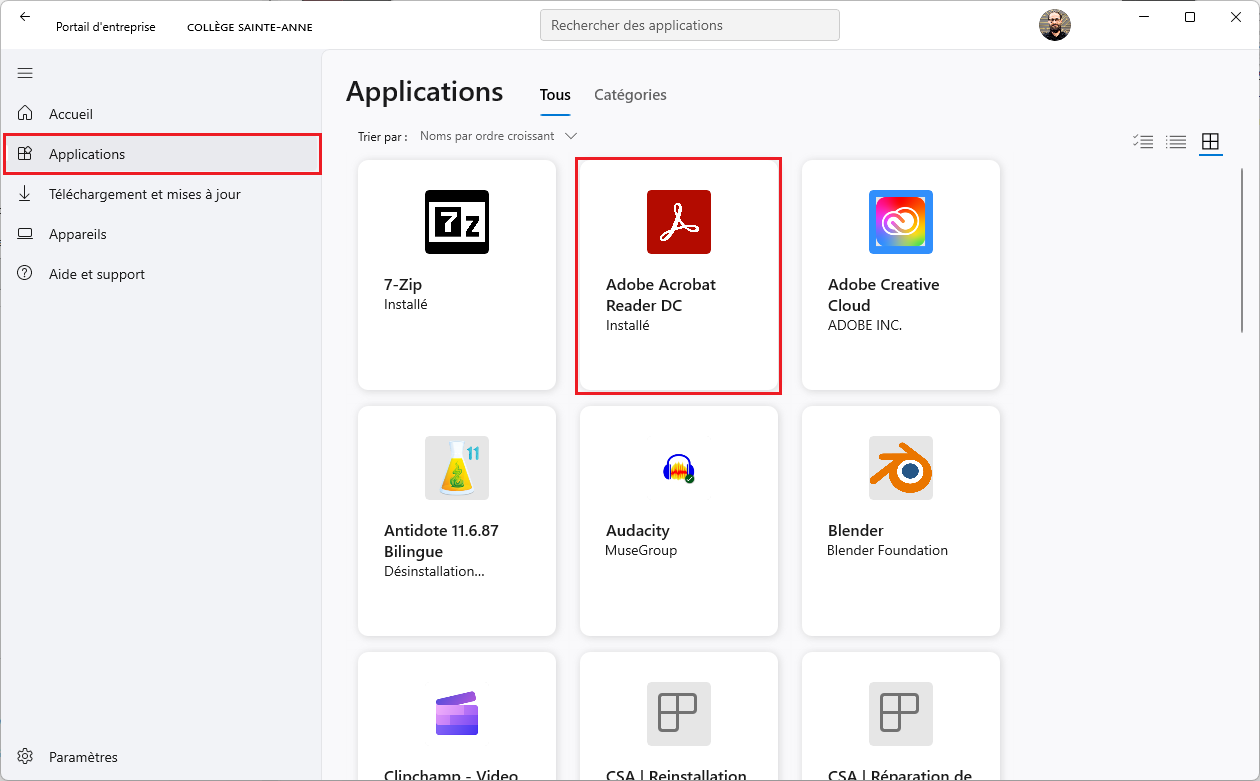Click the vertical scrollbar of the applications list

[x=1242, y=250]
